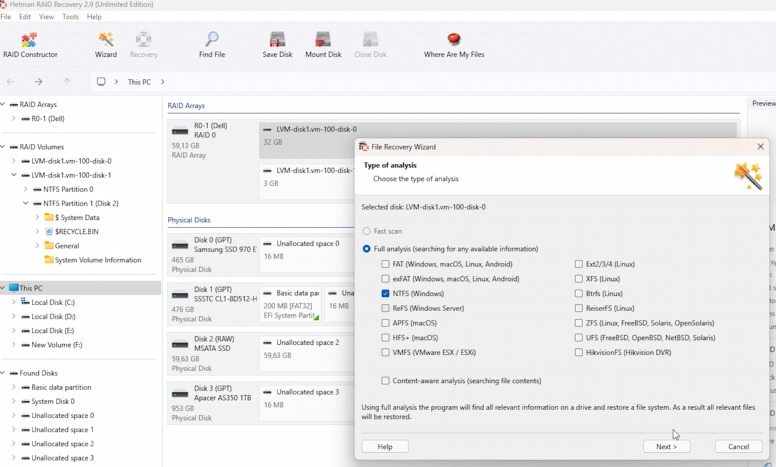
Task: Select the Full analysis radio option
Action: point(367,249)
